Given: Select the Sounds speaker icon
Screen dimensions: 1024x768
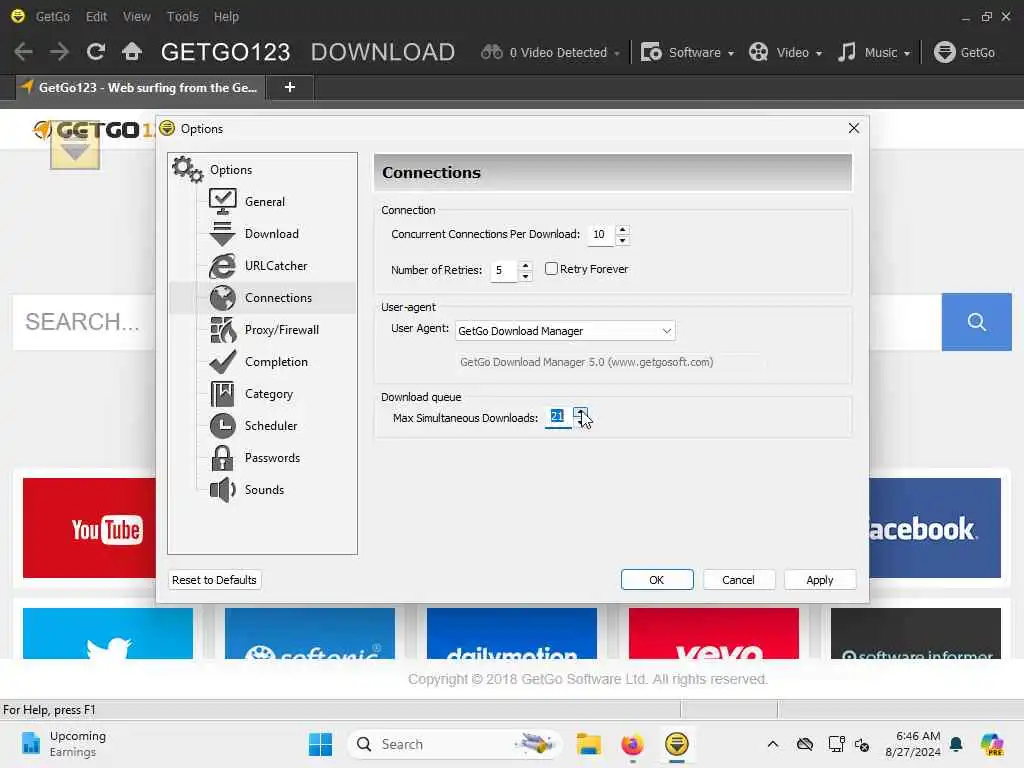Looking at the screenshot, I should tap(223, 490).
